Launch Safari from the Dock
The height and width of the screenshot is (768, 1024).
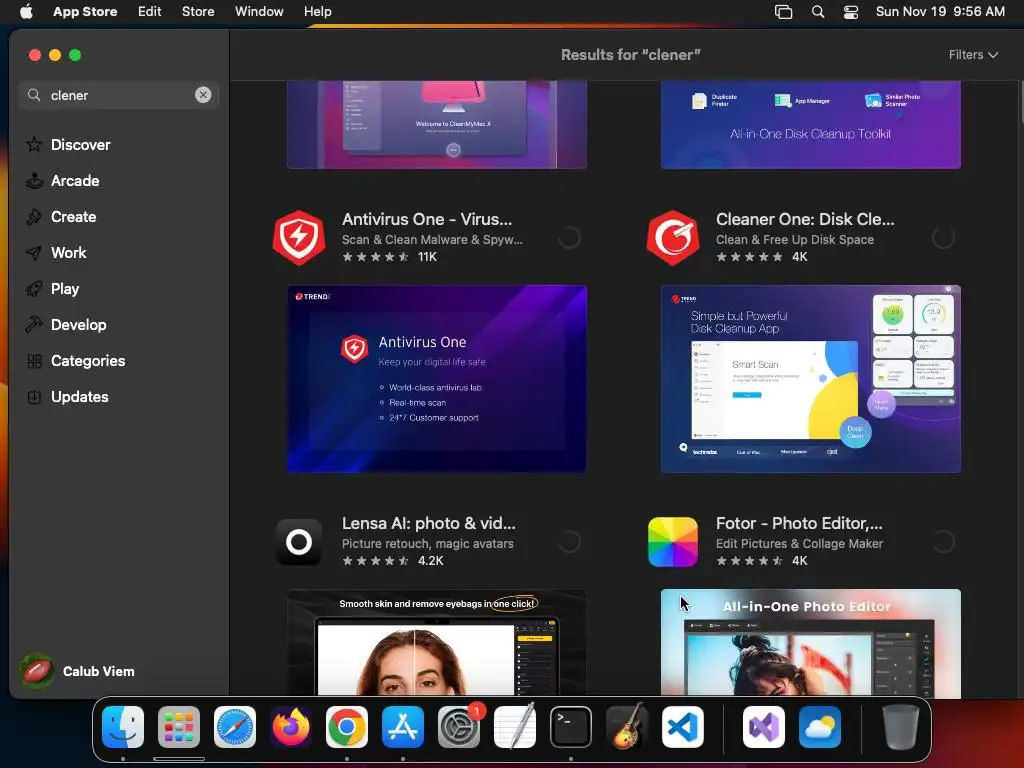click(235, 727)
